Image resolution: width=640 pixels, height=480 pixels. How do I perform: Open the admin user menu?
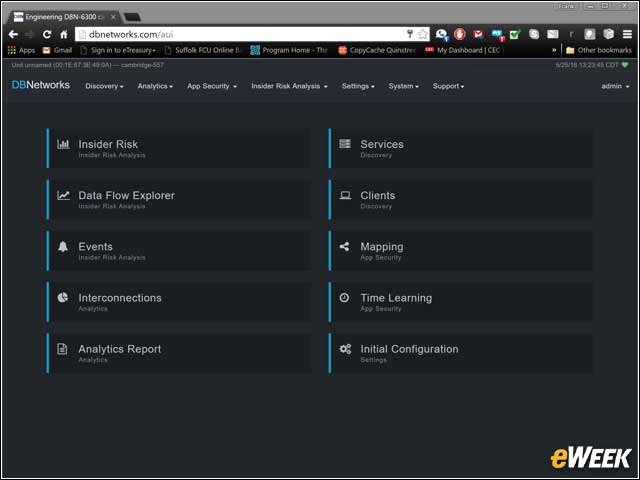615,86
